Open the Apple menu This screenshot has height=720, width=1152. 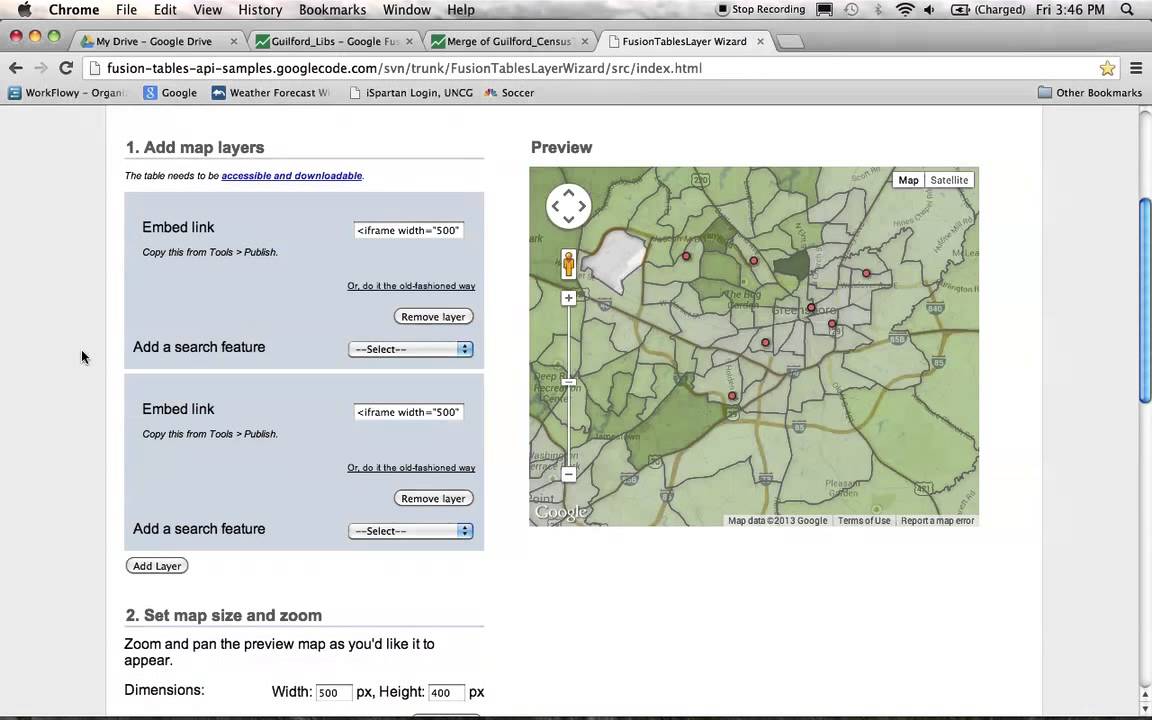(x=24, y=10)
